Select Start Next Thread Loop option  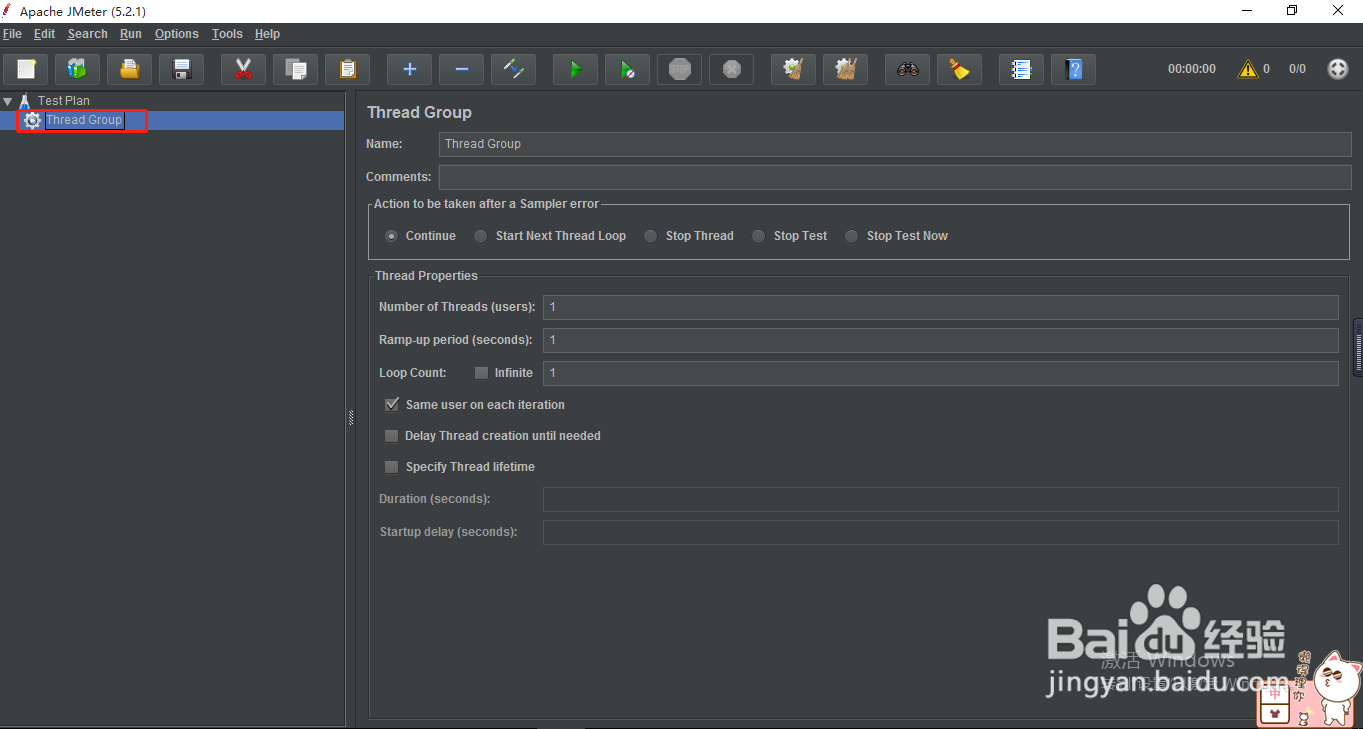point(481,236)
